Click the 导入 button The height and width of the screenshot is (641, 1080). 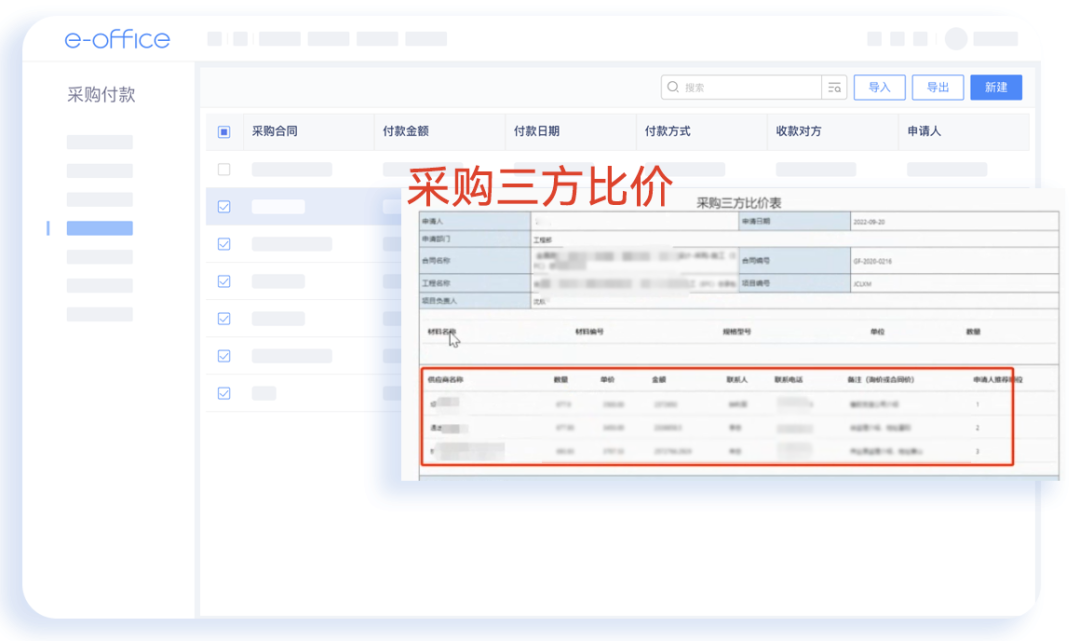[880, 87]
